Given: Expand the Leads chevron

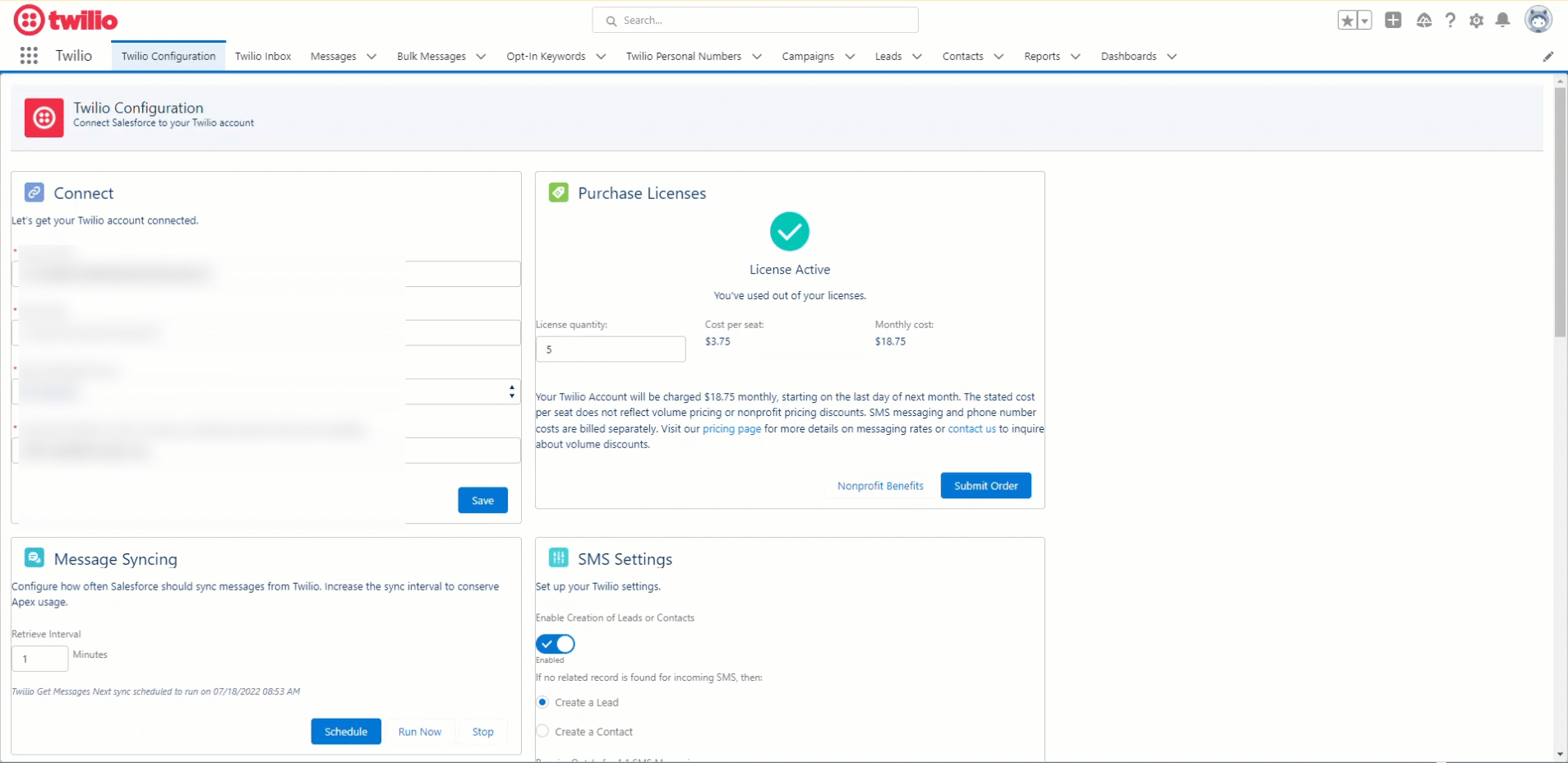Looking at the screenshot, I should pos(917,56).
